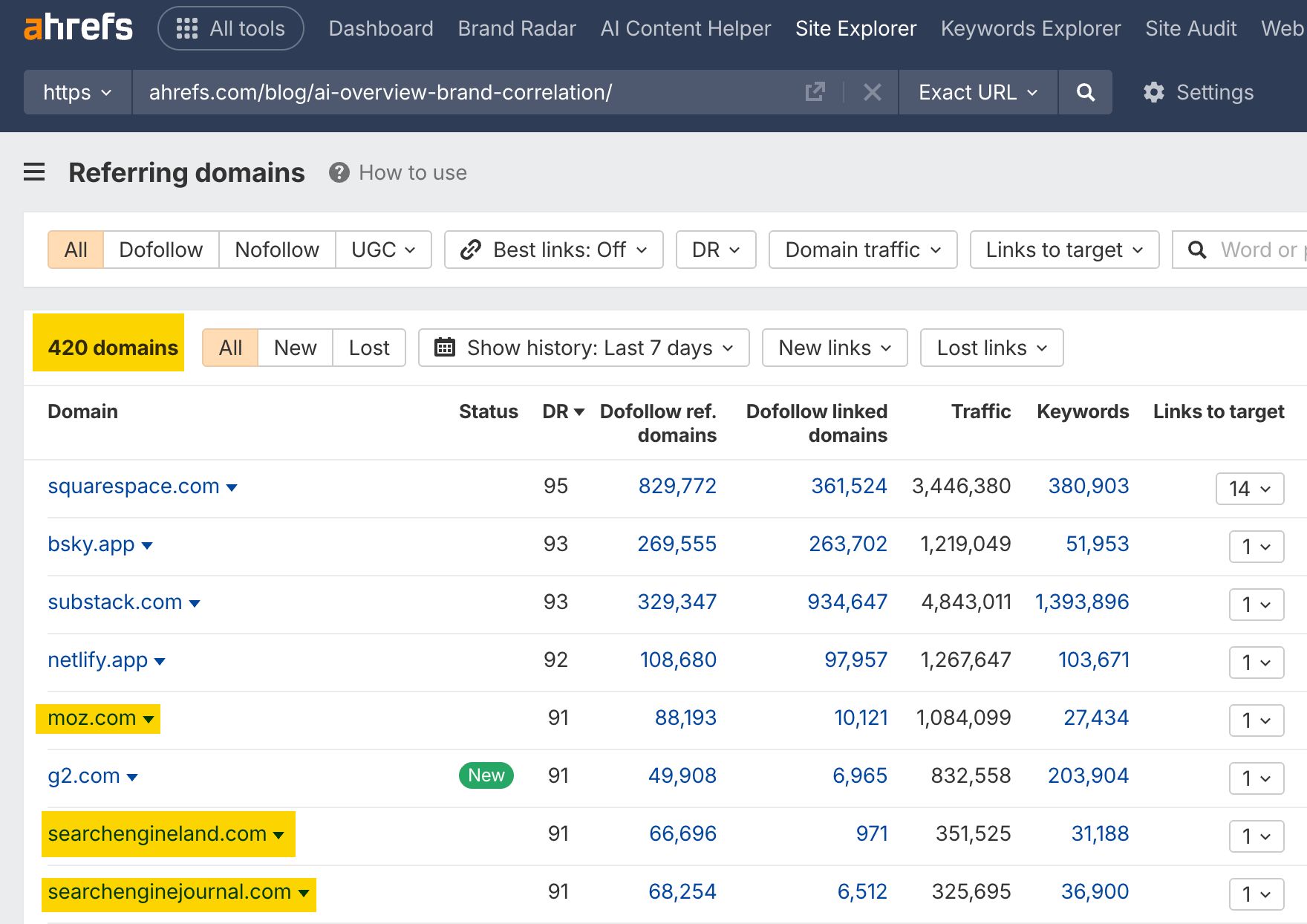Open the dropdown arrow next to moz.com
The width and height of the screenshot is (1307, 924).
click(149, 719)
